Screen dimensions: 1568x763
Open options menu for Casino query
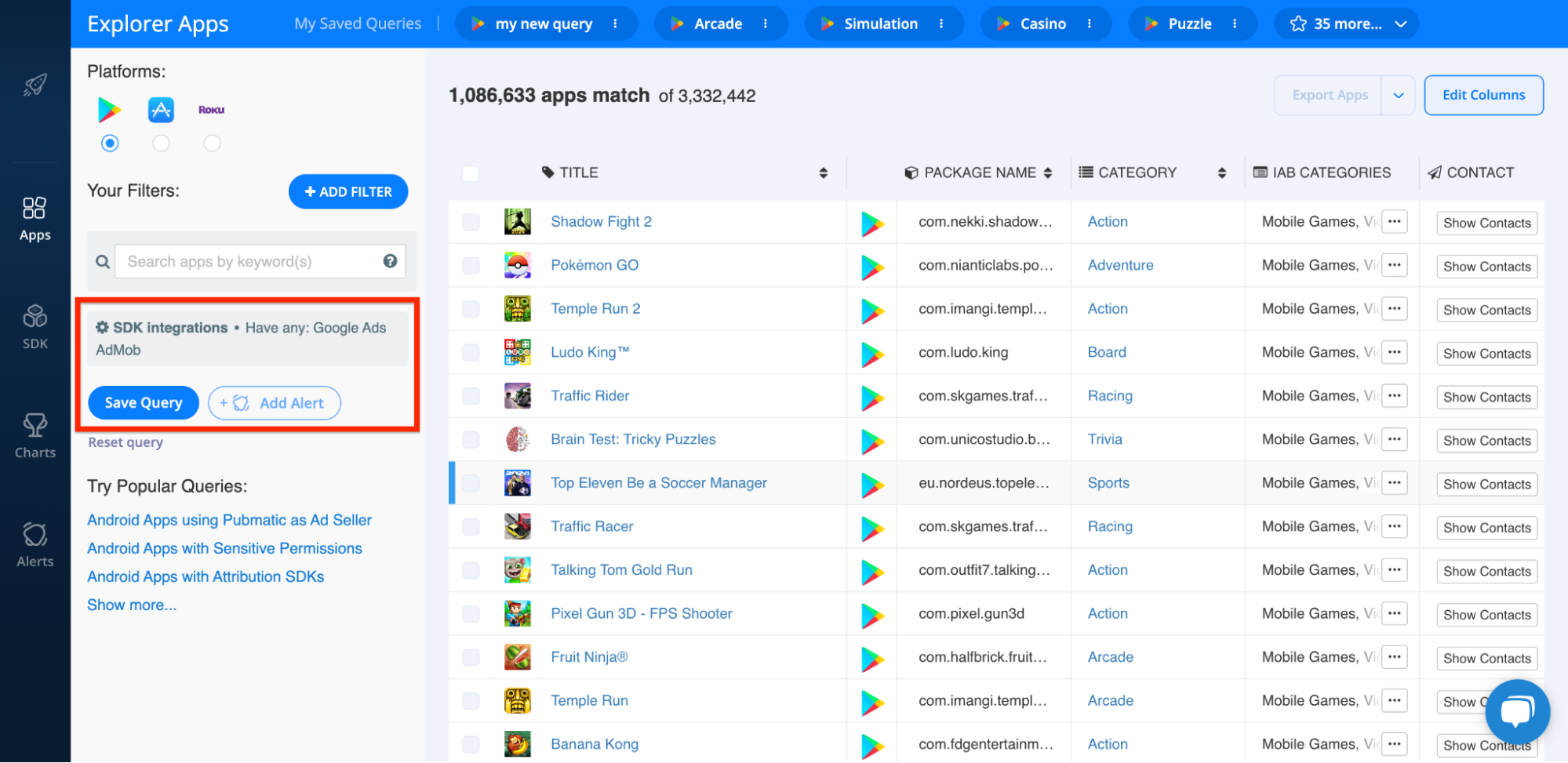(x=1090, y=24)
